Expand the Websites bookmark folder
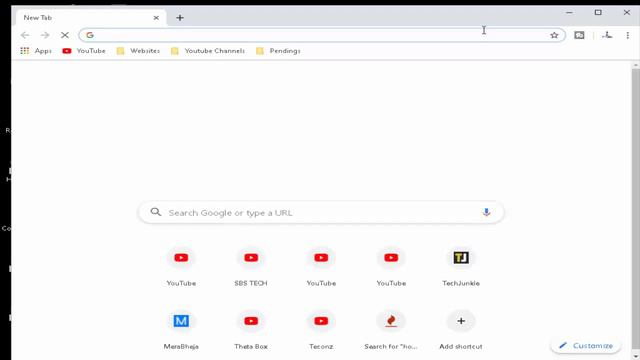Image resolution: width=640 pixels, height=360 pixels. coord(138,51)
